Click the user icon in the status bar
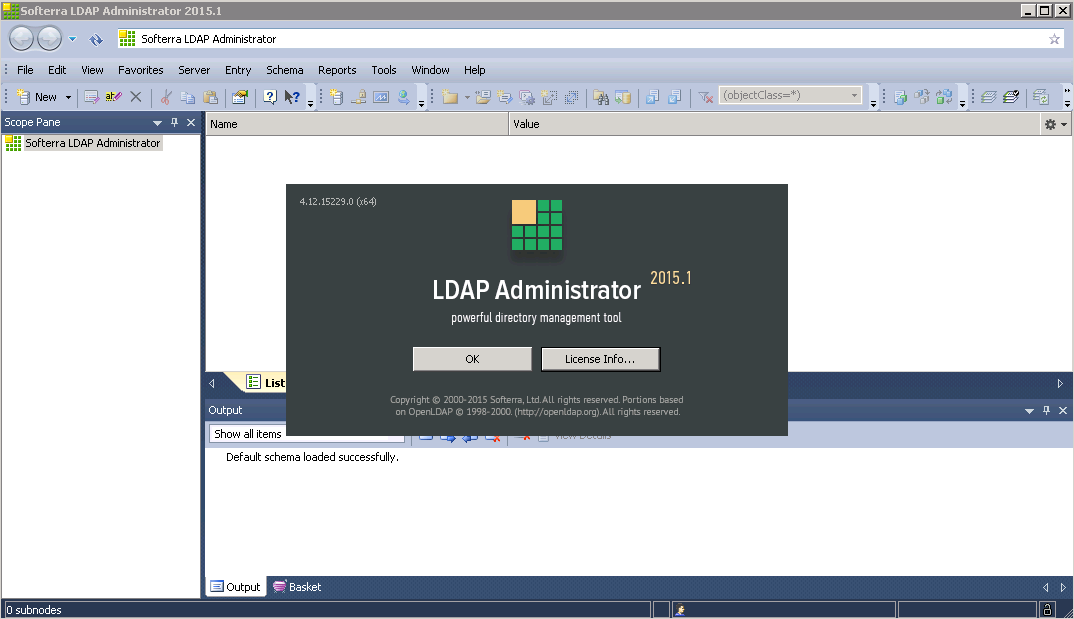The height and width of the screenshot is (619, 1074). click(x=680, y=610)
